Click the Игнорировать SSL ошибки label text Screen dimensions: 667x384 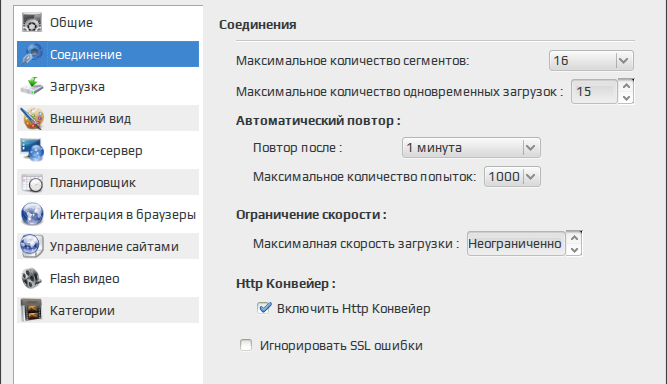click(341, 345)
